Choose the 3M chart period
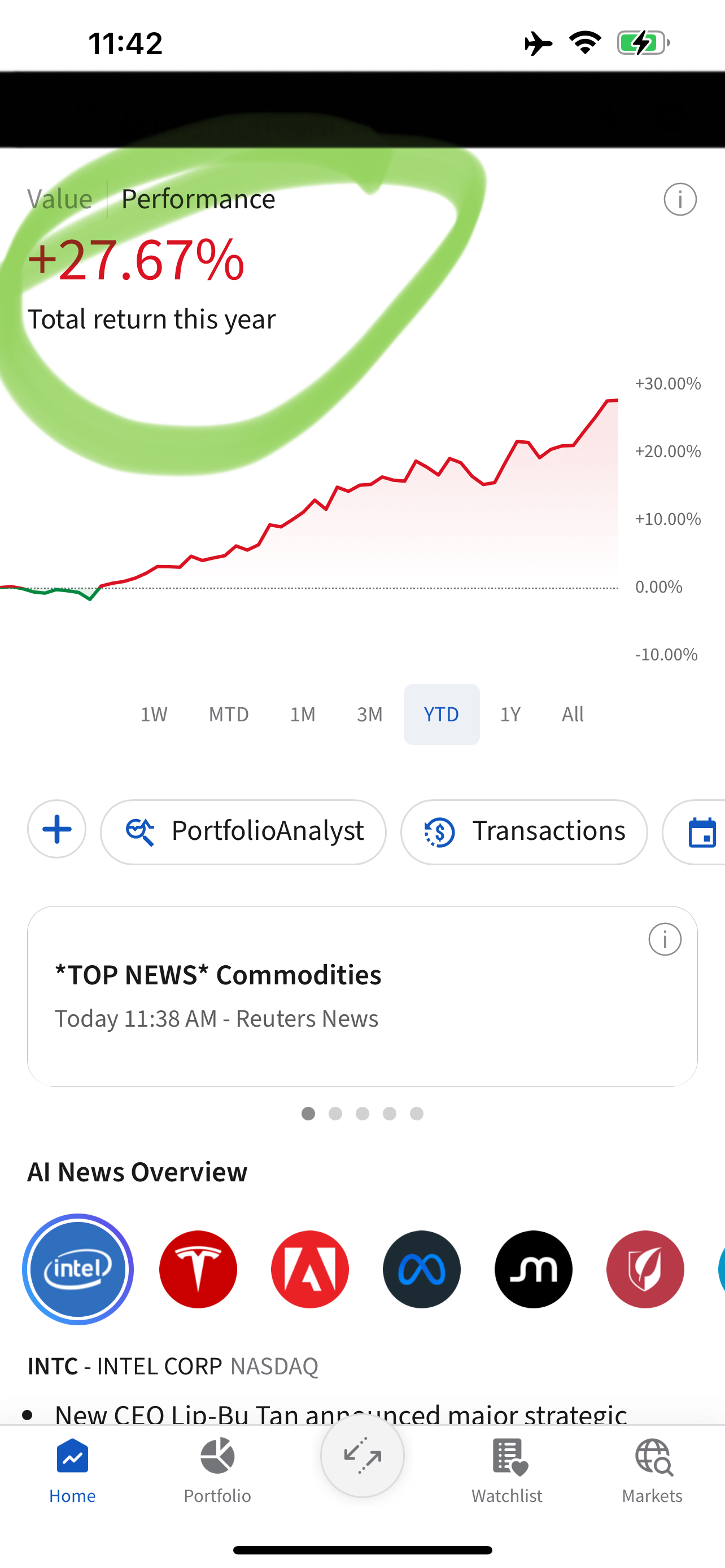Image resolution: width=725 pixels, height=1568 pixels. [x=369, y=714]
